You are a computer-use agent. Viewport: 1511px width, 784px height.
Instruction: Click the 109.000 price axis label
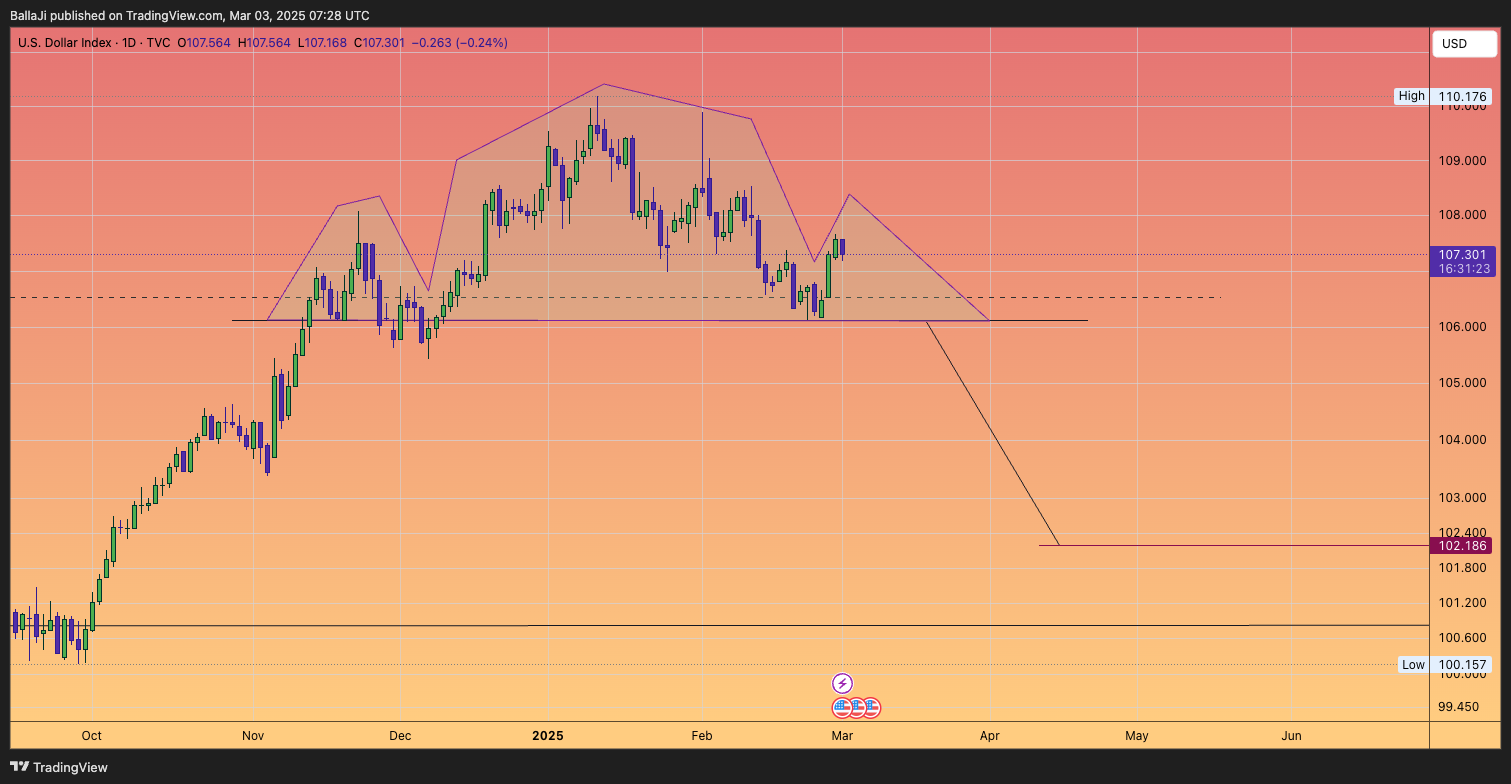click(1461, 161)
